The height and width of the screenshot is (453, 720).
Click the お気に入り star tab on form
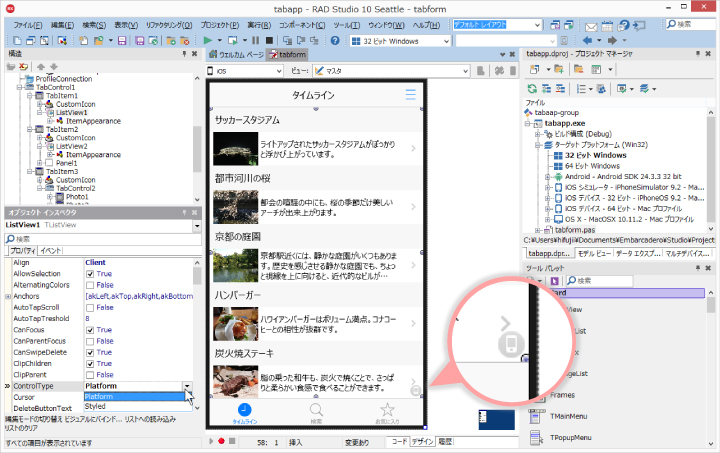tap(387, 413)
